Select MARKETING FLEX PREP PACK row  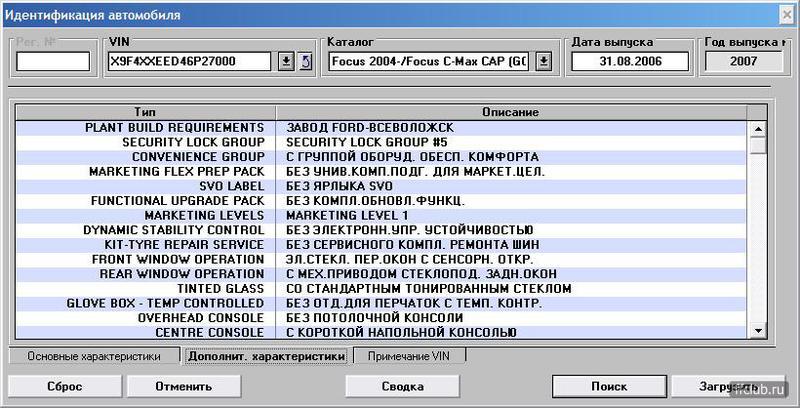381,172
